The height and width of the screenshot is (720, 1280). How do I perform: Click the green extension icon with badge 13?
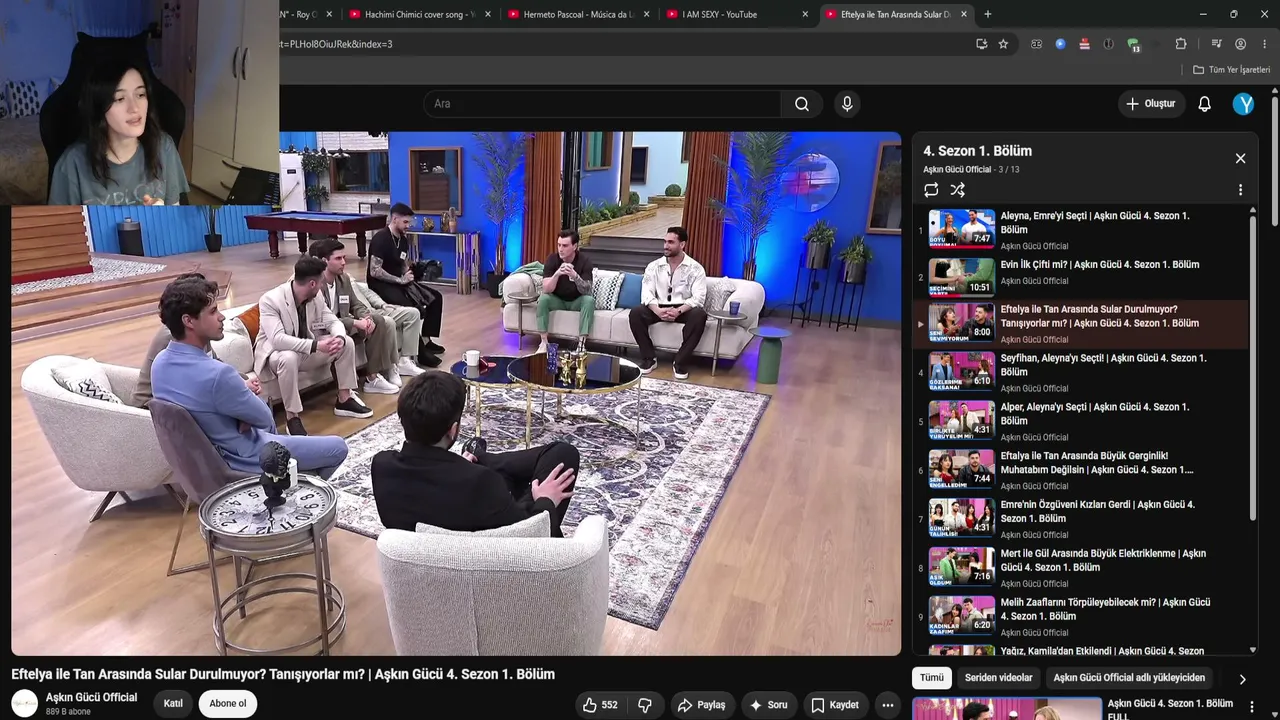tap(1133, 45)
